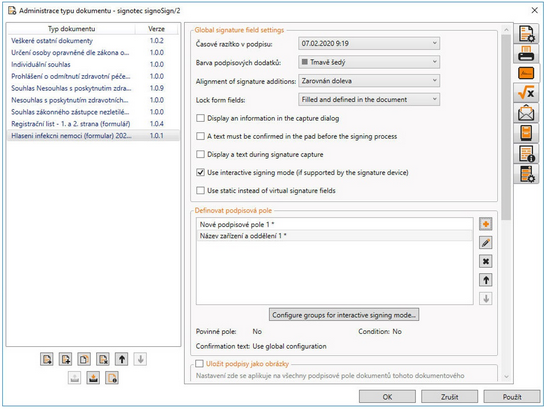Open the email envelope settings tab
Image resolution: width=547 pixels, height=409 pixels.
click(x=526, y=113)
